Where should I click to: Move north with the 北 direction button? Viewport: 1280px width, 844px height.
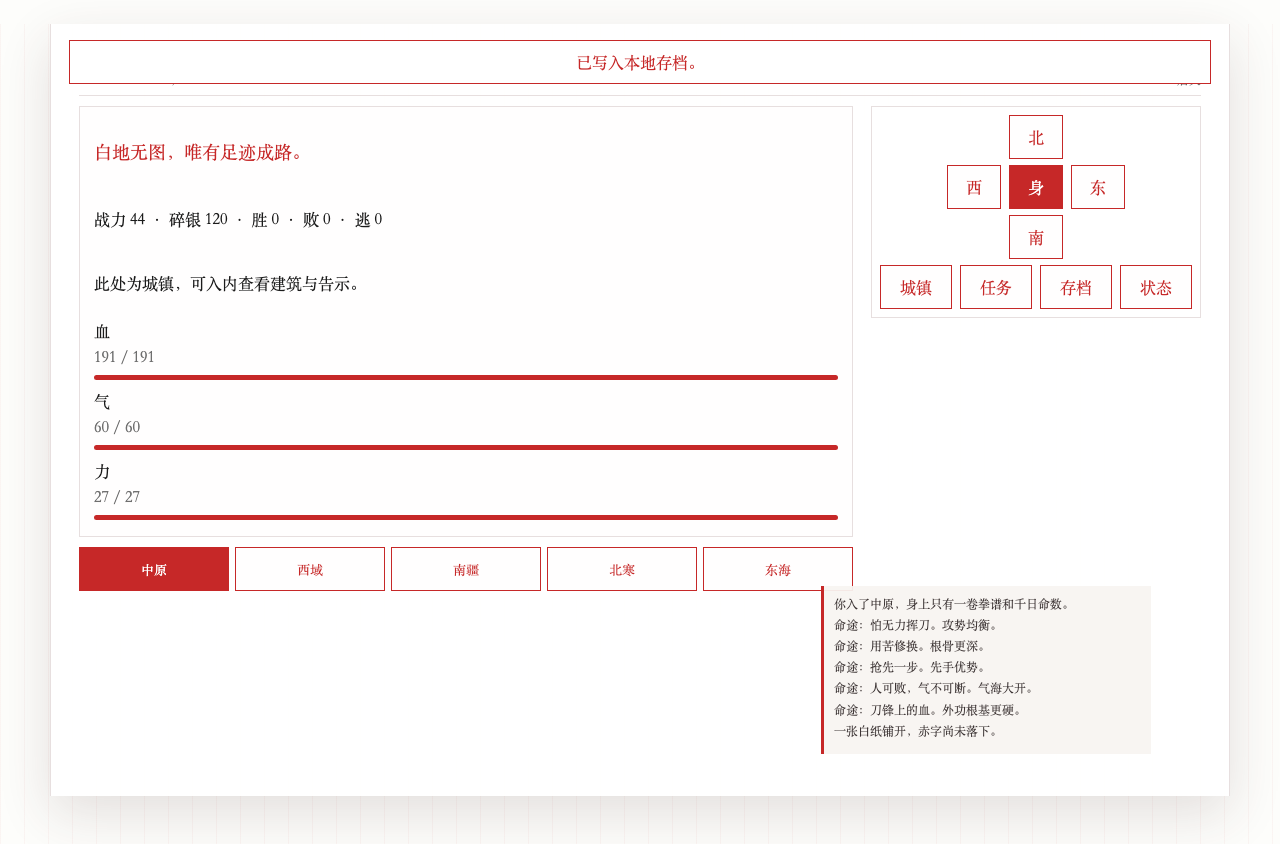(x=1035, y=137)
